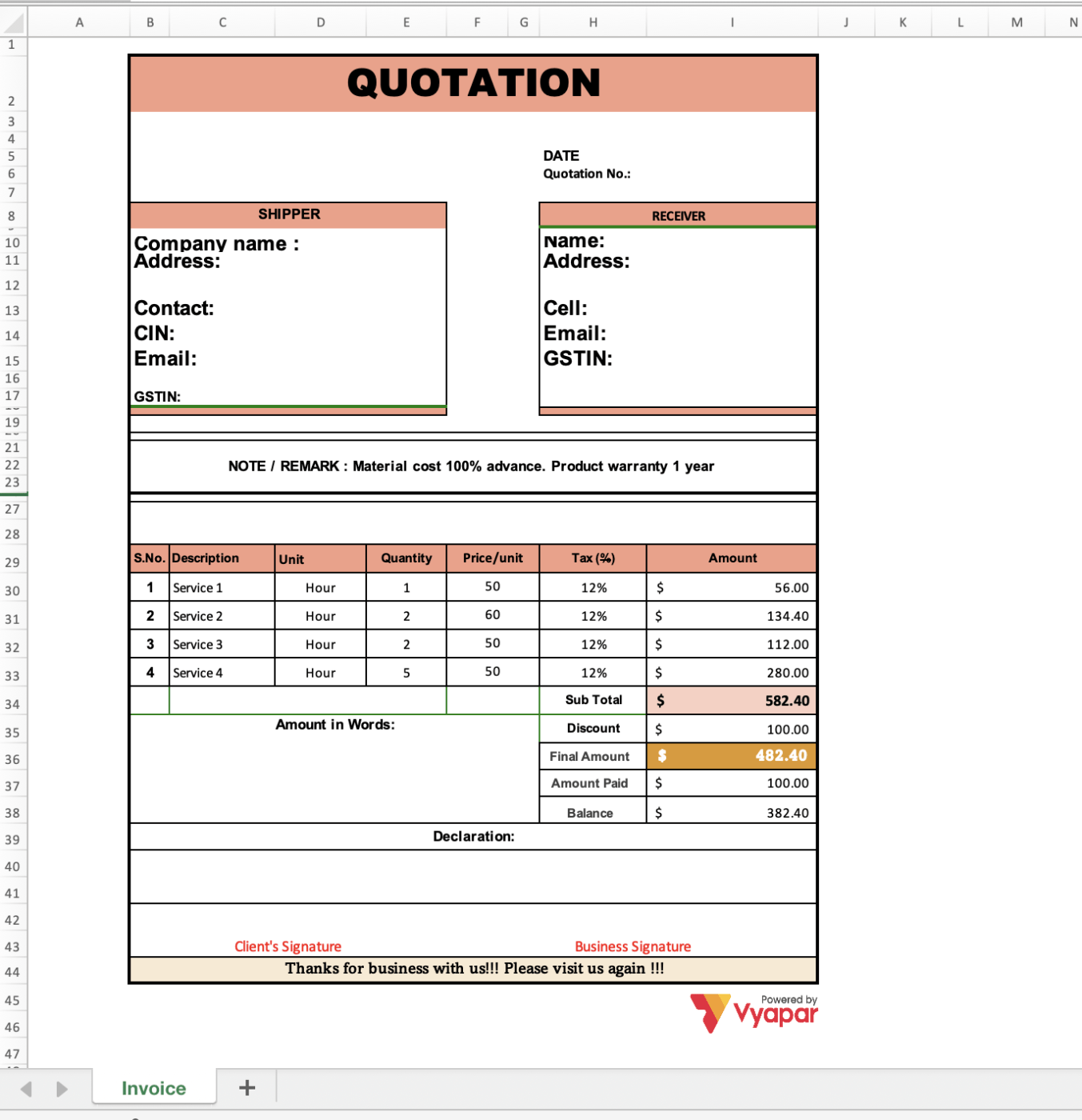Select the Quantity column heading

pos(406,558)
